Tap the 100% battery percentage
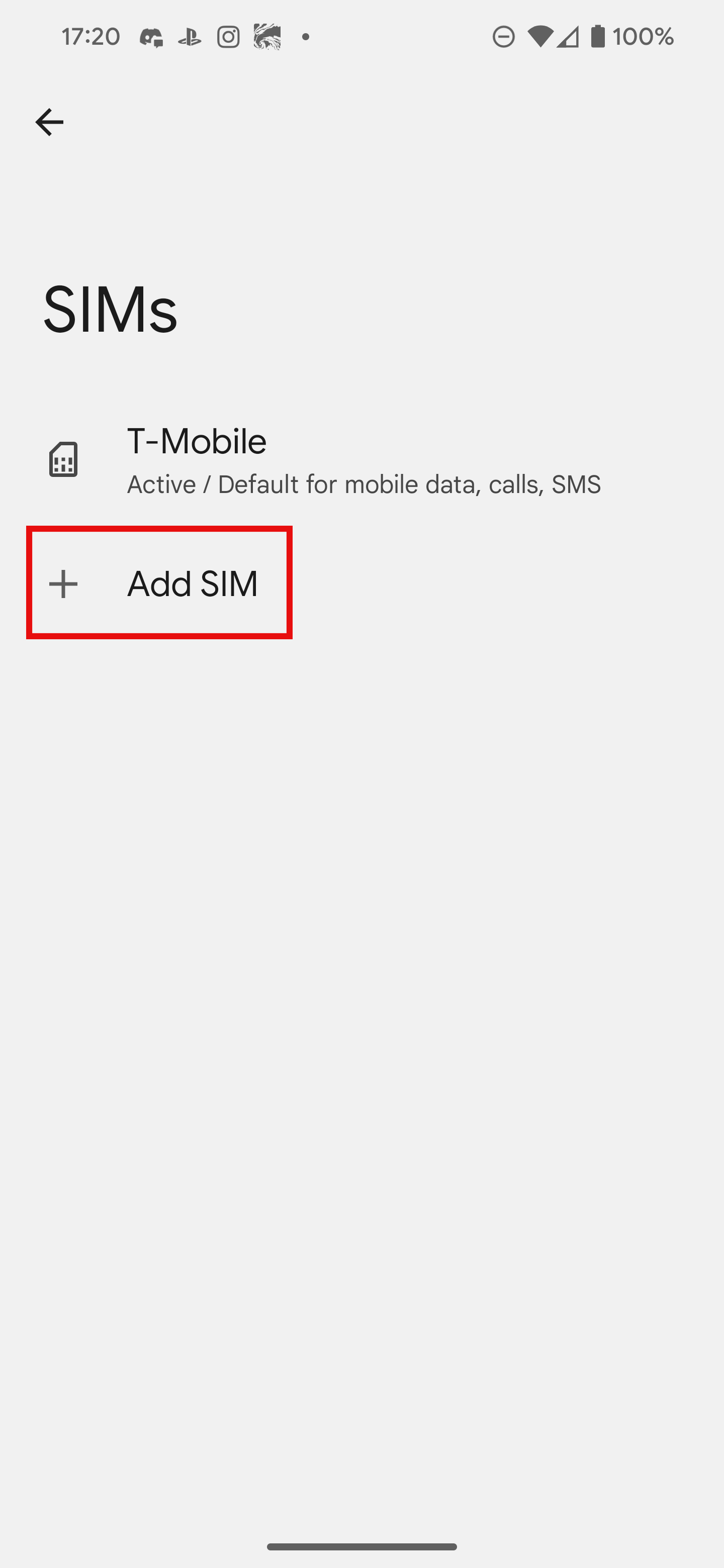724x1568 pixels. click(643, 37)
